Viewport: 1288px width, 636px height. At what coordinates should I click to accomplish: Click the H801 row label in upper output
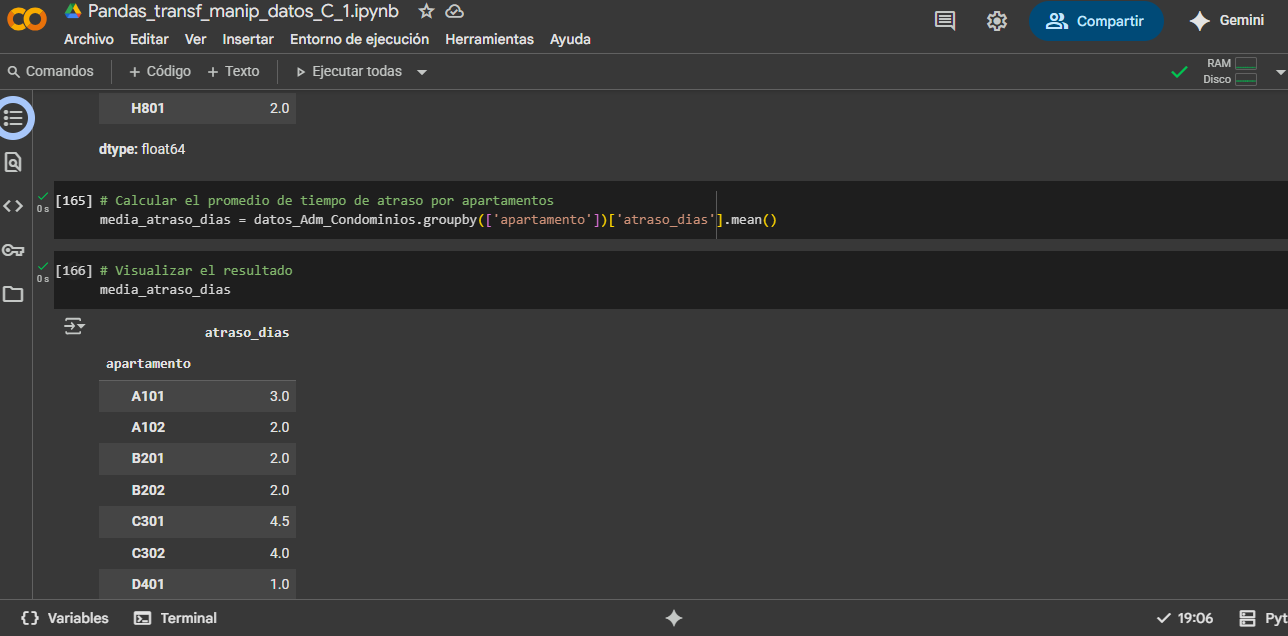click(148, 108)
